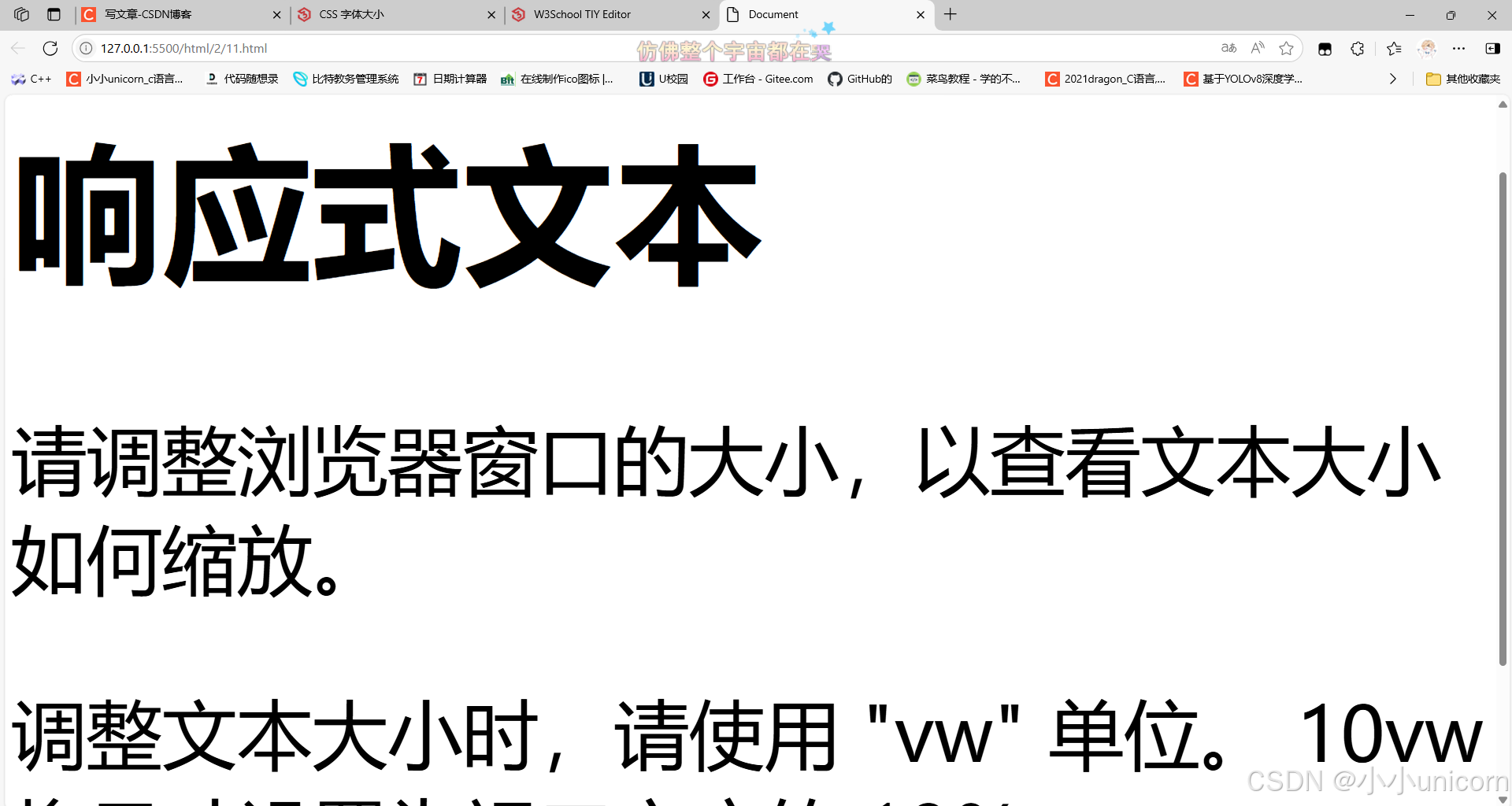Open the GitHub的 bookmark
The image size is (1512, 806).
click(860, 79)
